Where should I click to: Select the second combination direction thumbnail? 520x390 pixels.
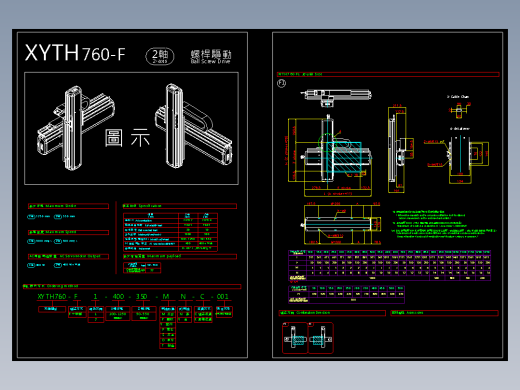[321, 338]
